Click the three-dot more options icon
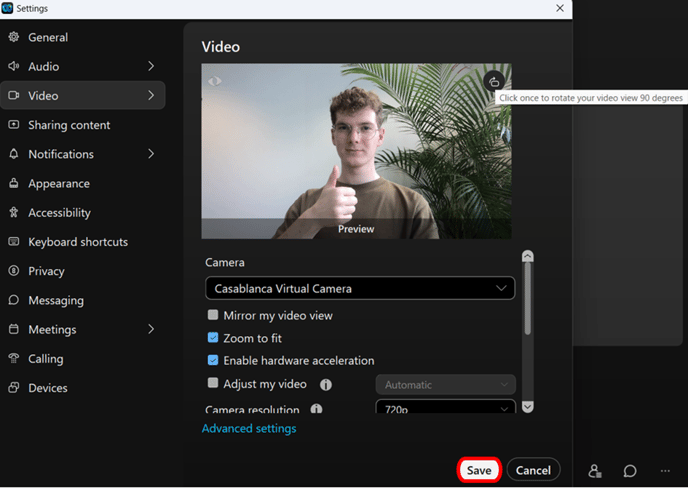Screen dimensions: 688x488 point(665,470)
